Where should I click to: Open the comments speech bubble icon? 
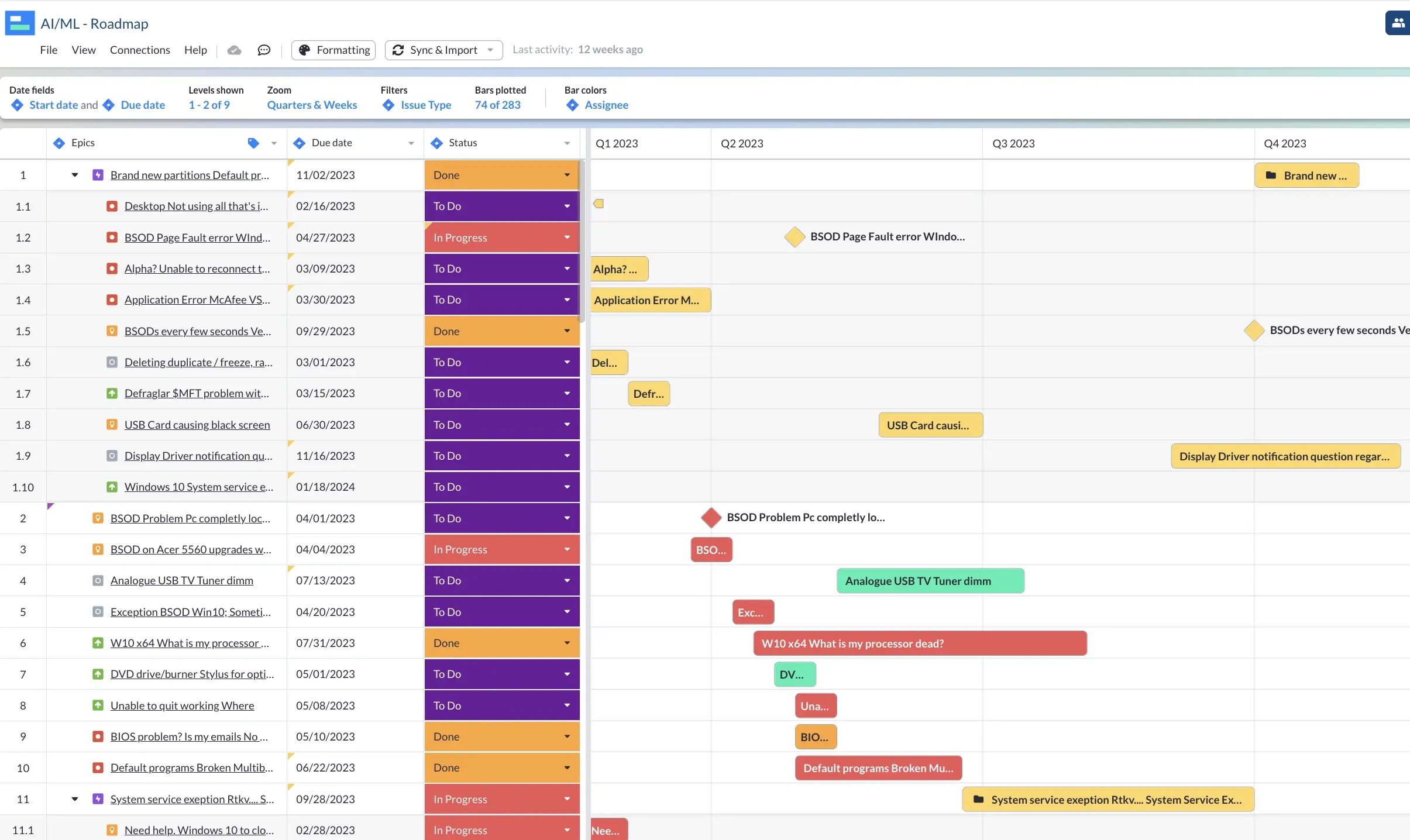pos(264,50)
